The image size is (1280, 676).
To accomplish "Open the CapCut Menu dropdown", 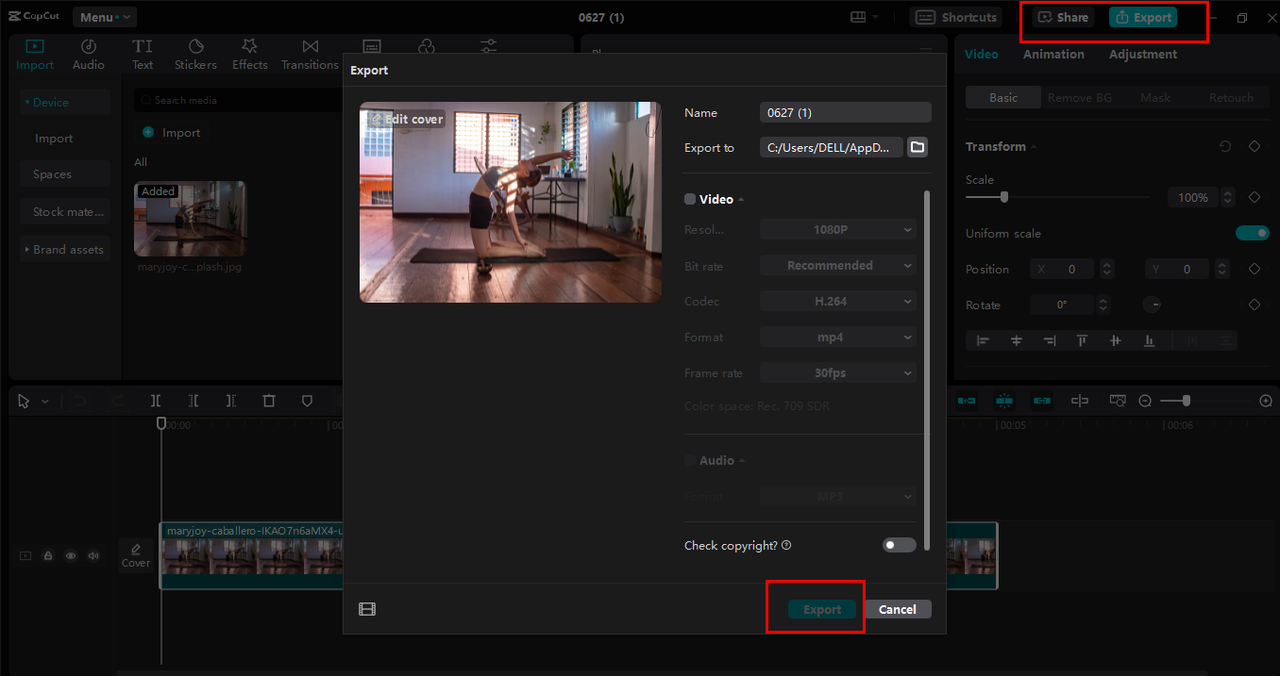I will coord(105,17).
